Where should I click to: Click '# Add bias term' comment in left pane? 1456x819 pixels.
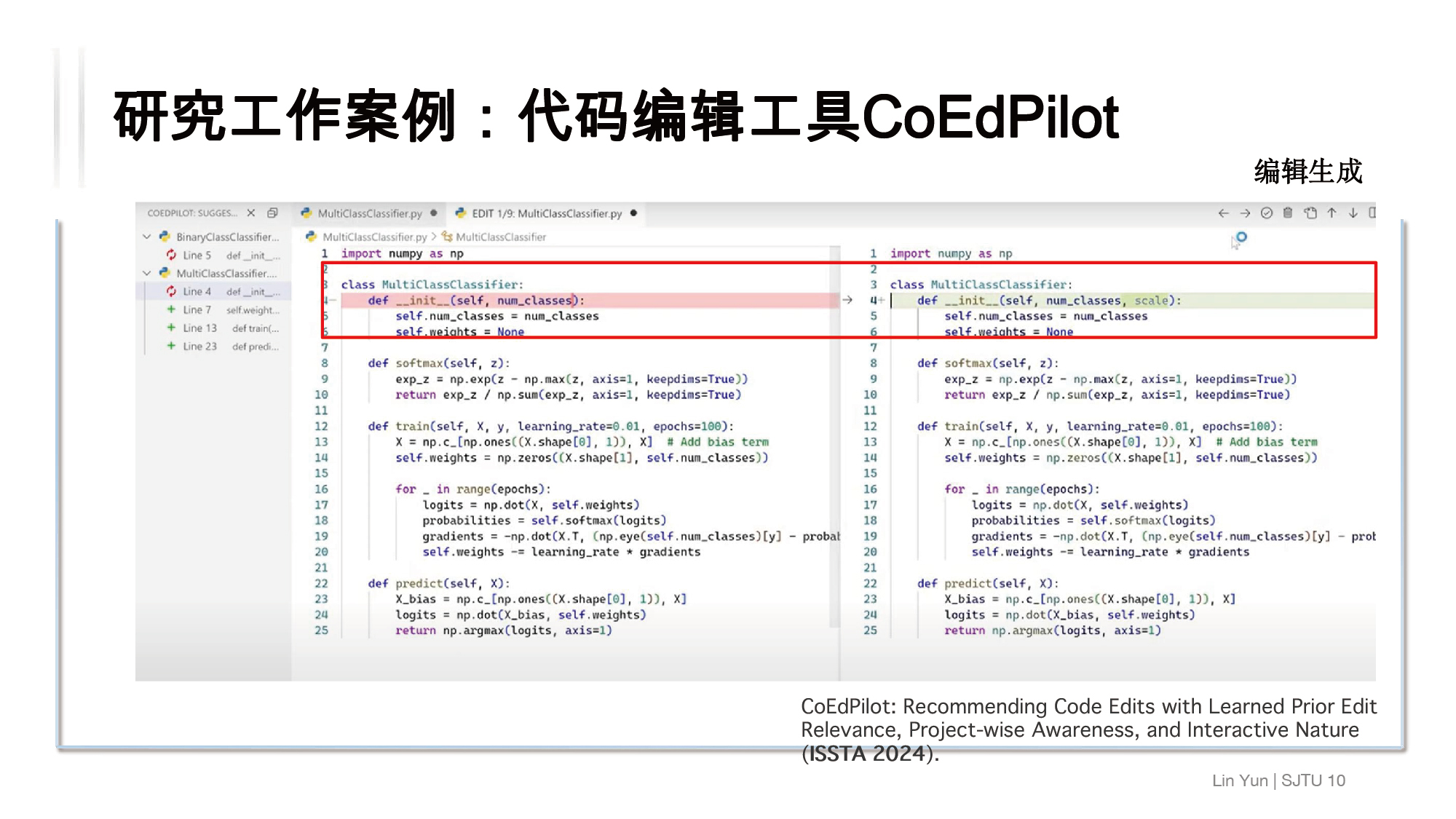click(717, 442)
